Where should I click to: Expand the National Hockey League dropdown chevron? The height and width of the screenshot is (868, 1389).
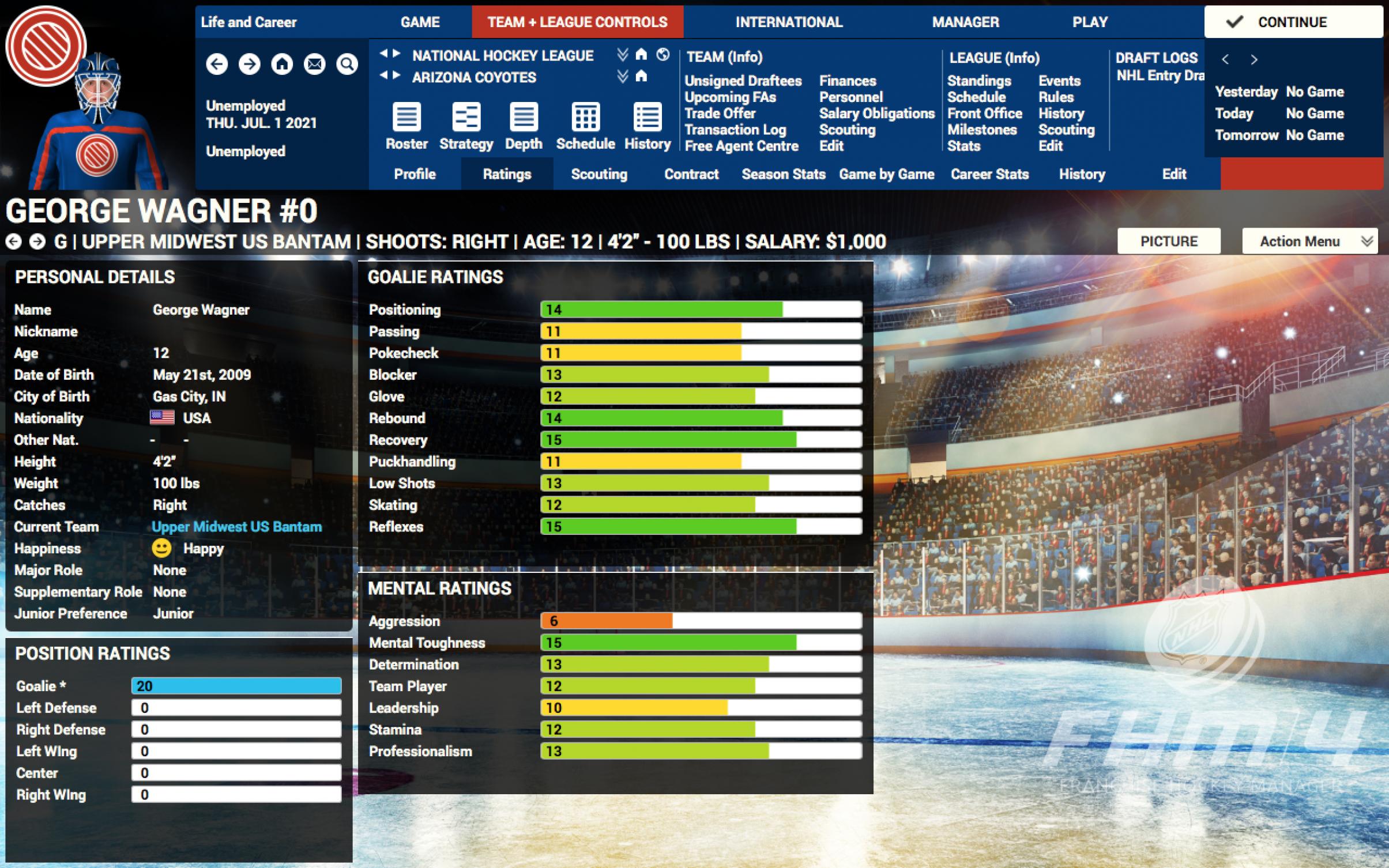pos(622,55)
